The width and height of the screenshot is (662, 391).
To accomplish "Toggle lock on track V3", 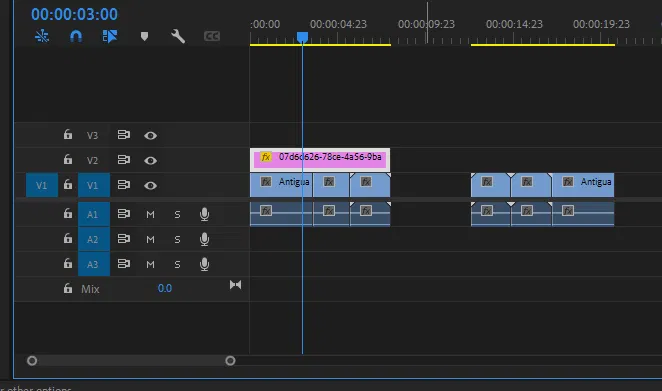I will [x=68, y=135].
